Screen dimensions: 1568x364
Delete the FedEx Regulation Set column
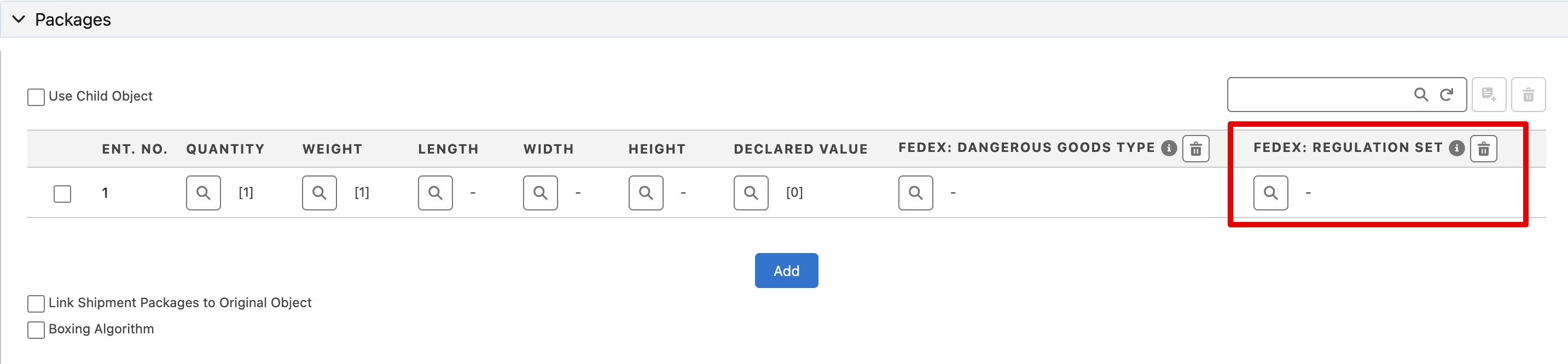(1483, 148)
